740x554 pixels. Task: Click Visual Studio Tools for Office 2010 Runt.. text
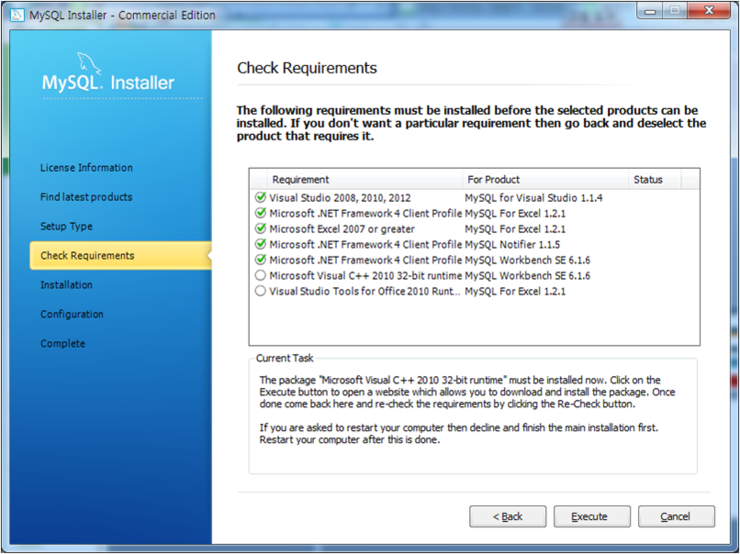pos(364,291)
